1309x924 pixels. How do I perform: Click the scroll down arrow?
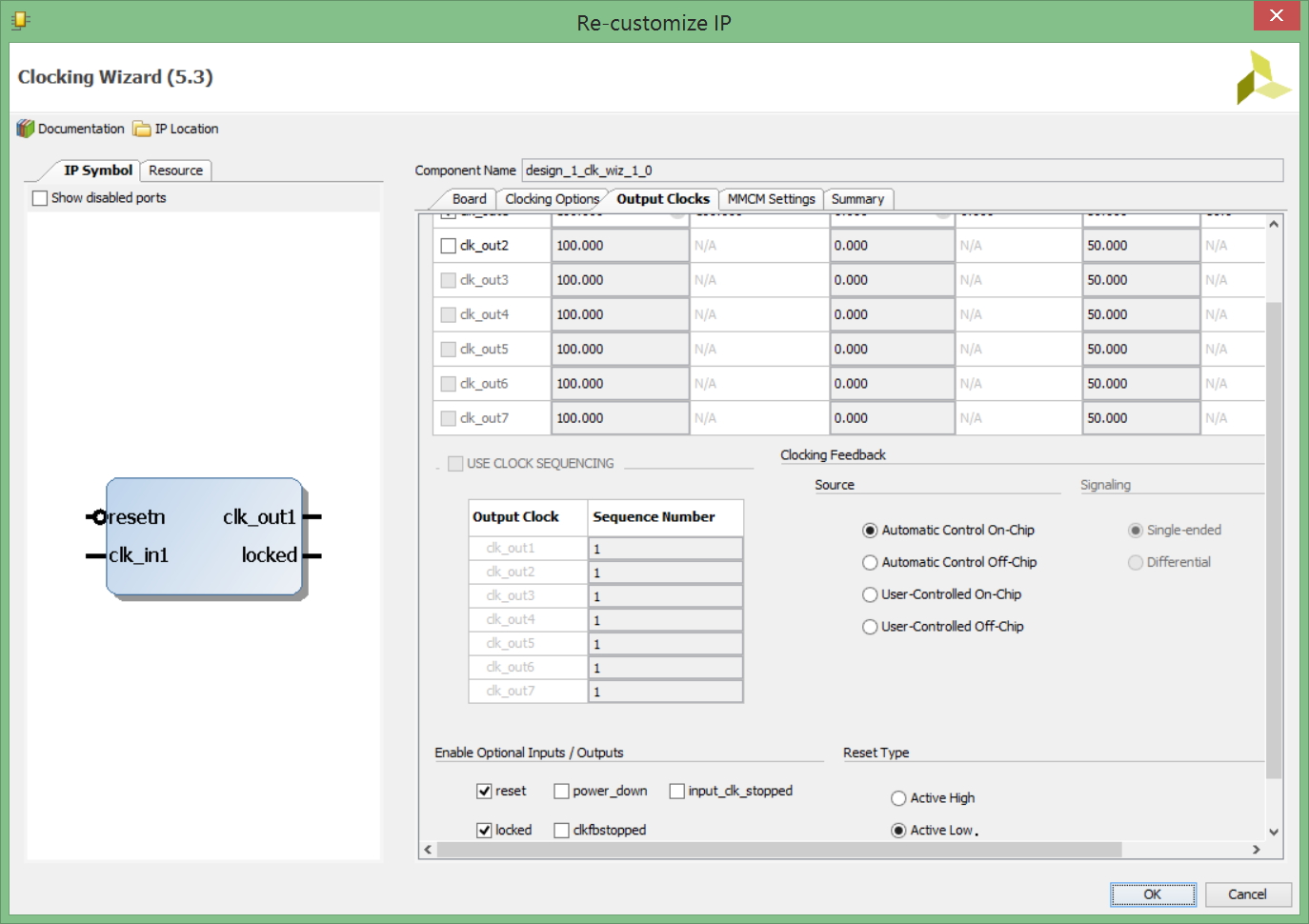1274,832
